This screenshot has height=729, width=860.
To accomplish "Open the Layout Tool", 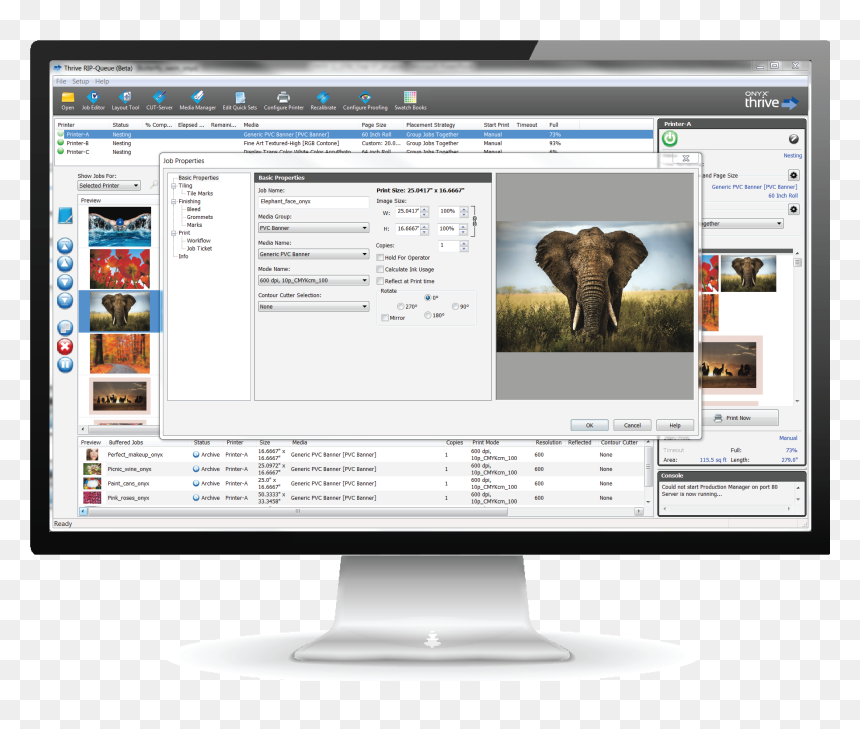I will pyautogui.click(x=125, y=98).
